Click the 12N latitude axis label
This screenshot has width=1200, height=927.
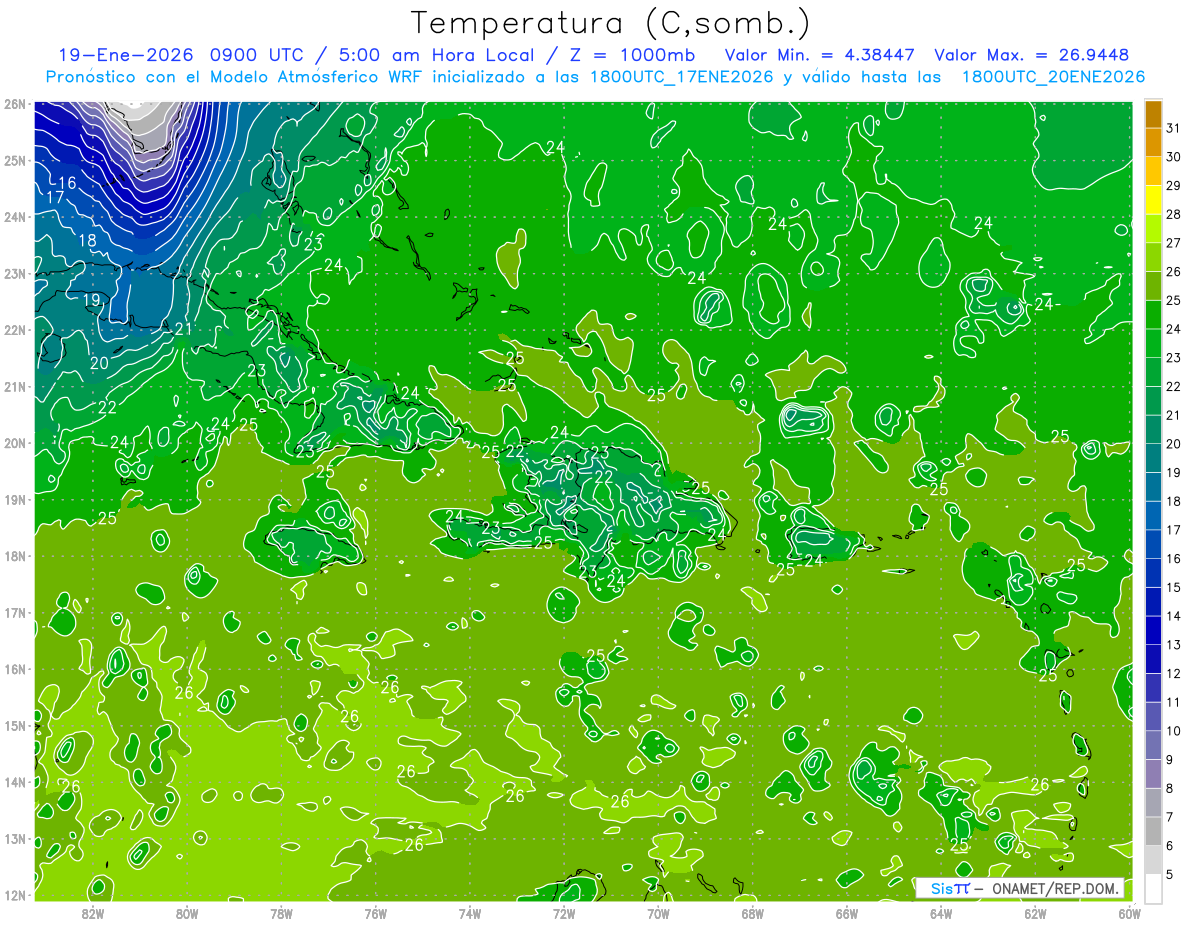[14, 895]
